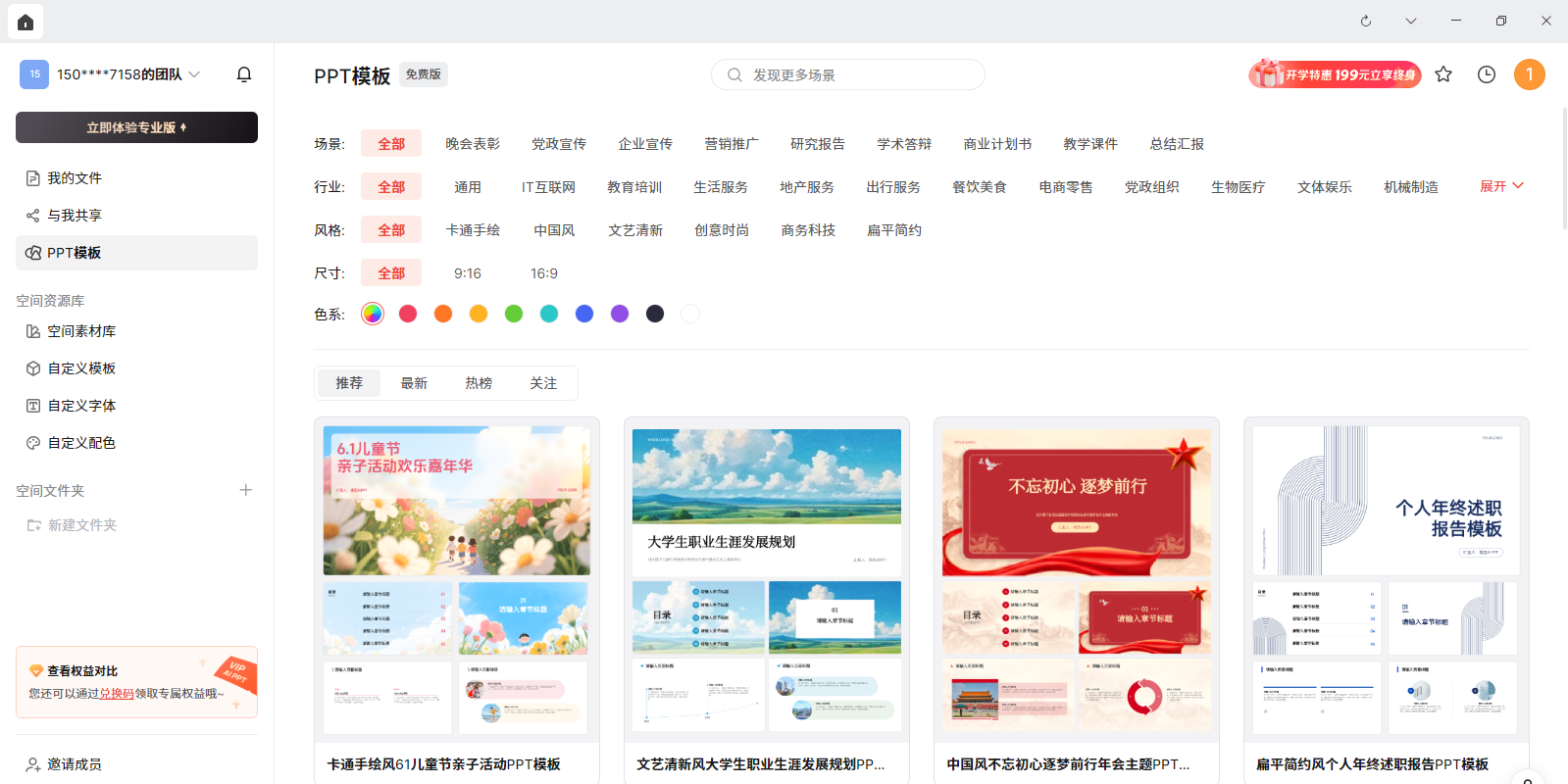Select 卡通手绘 style filter

click(473, 230)
